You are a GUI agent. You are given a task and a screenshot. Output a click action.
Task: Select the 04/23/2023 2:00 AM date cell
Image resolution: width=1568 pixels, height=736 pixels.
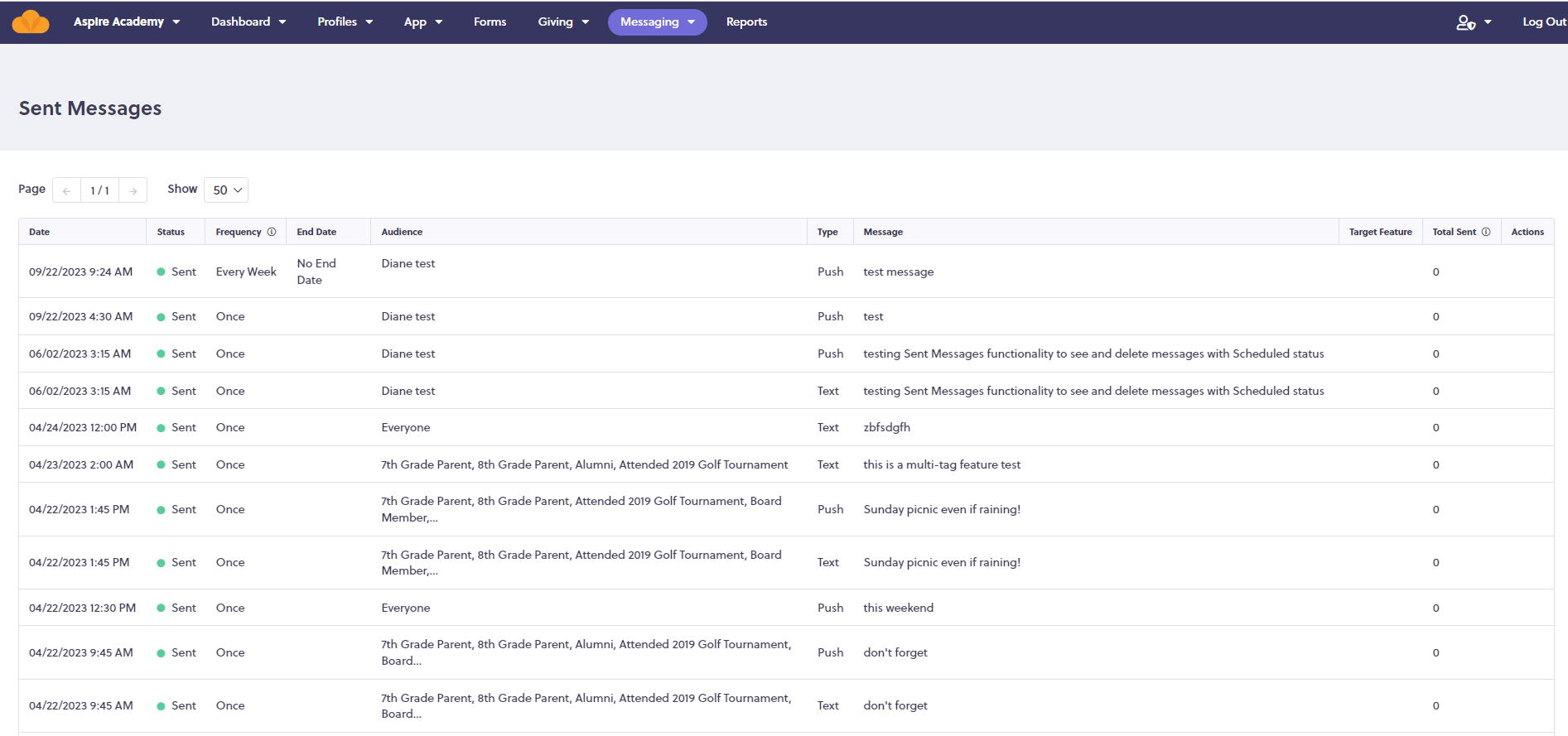point(81,464)
